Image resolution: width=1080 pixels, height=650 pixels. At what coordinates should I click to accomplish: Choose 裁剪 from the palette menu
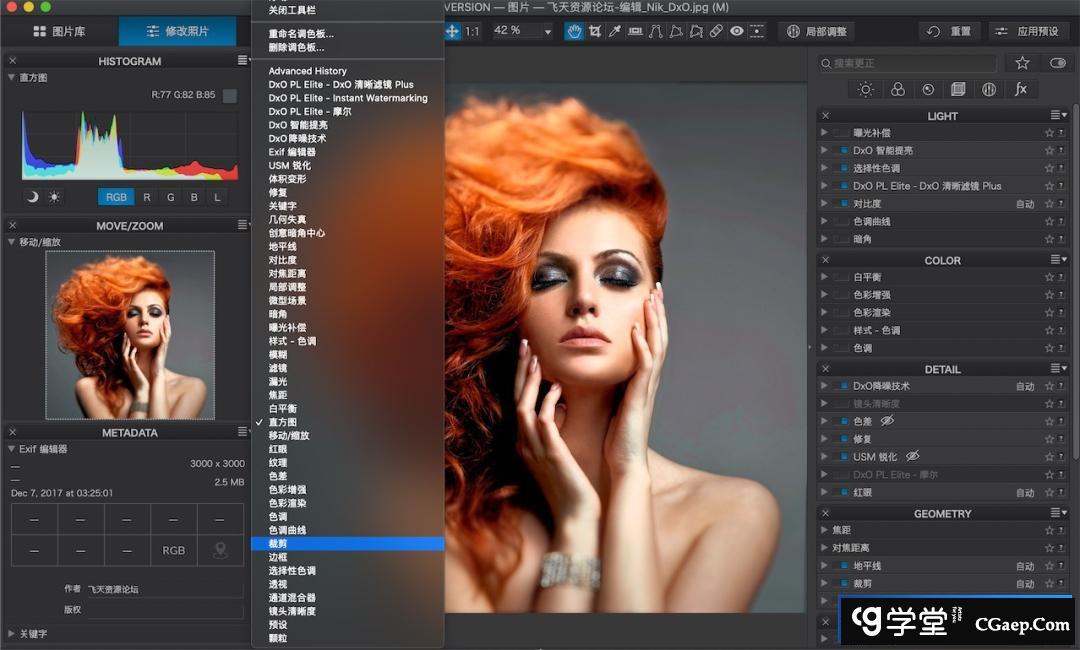(x=278, y=543)
